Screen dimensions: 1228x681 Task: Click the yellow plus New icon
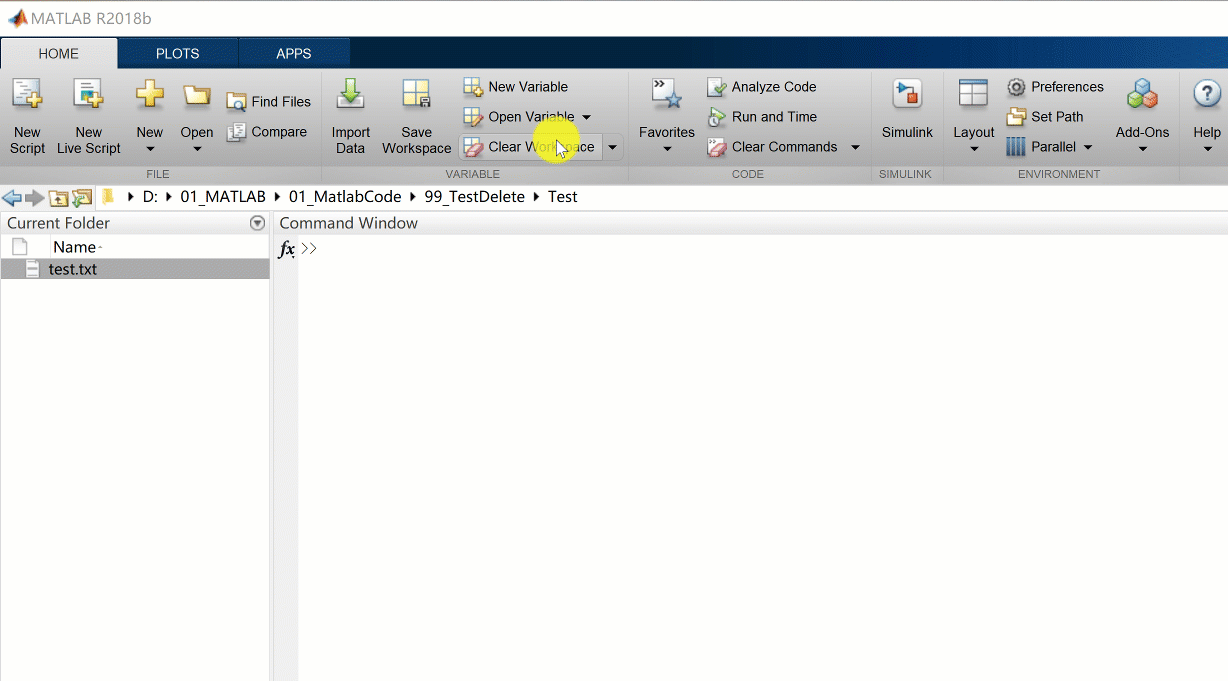click(149, 95)
